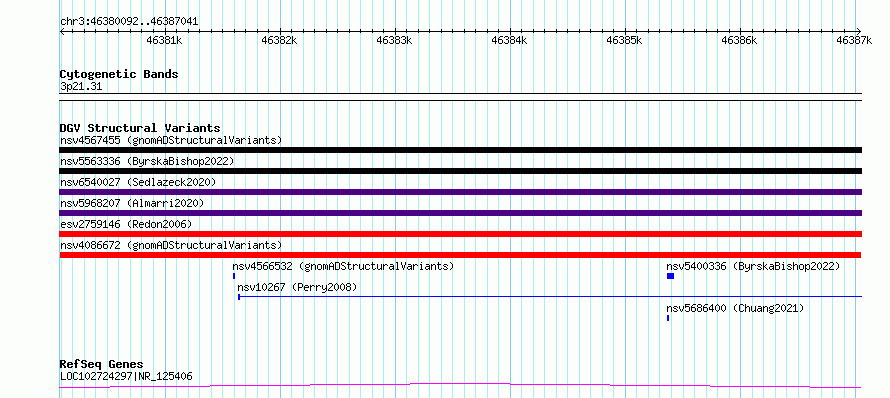Click the blue line of nsv10267
Viewport: 890px width, 398px height.
(550, 297)
